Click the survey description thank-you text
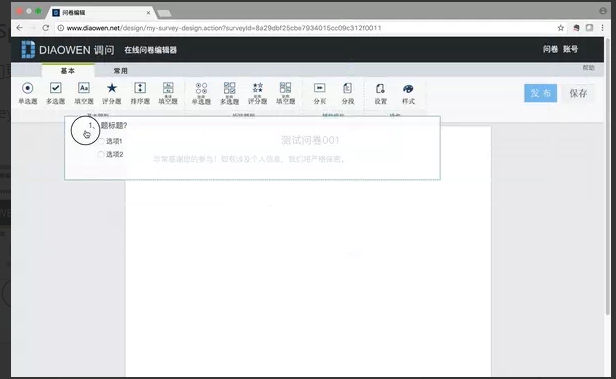Screen dimensions: 616x379 click(x=249, y=159)
